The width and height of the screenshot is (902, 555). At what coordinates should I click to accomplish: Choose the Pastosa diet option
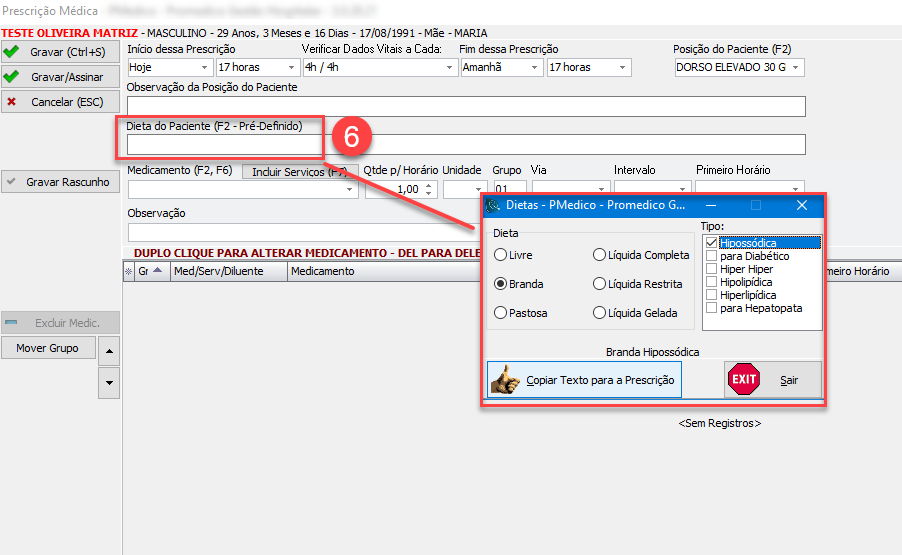pos(501,313)
